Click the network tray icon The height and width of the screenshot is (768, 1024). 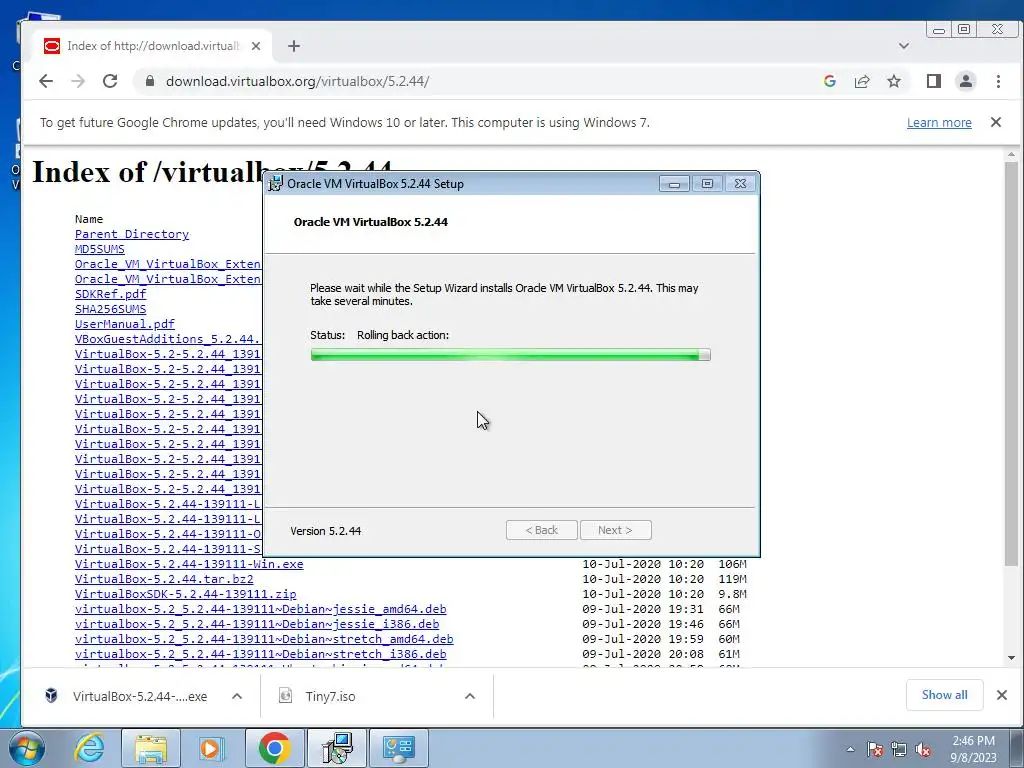pos(899,750)
